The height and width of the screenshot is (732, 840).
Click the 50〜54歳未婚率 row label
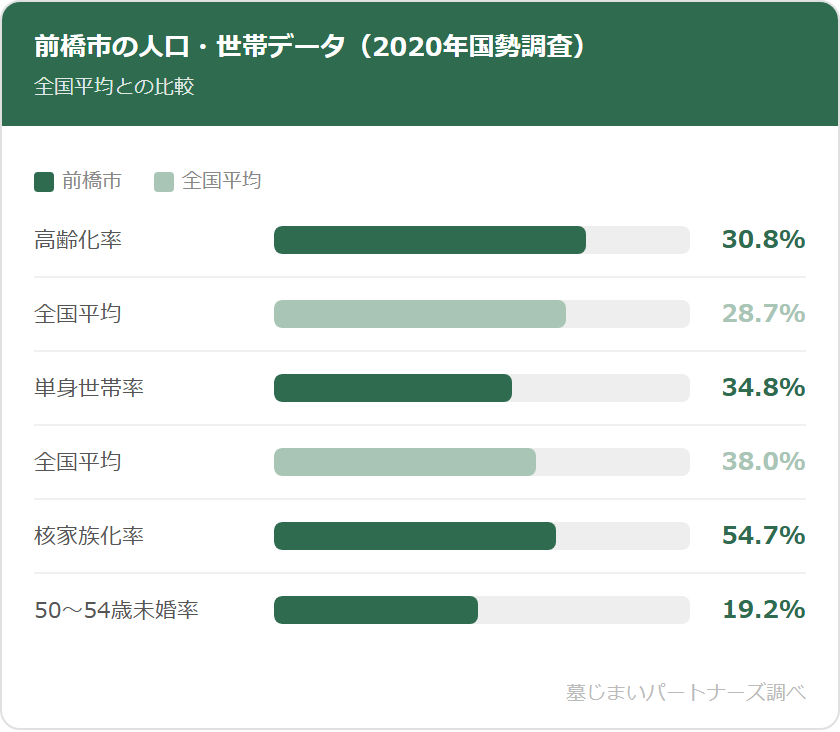click(x=116, y=610)
